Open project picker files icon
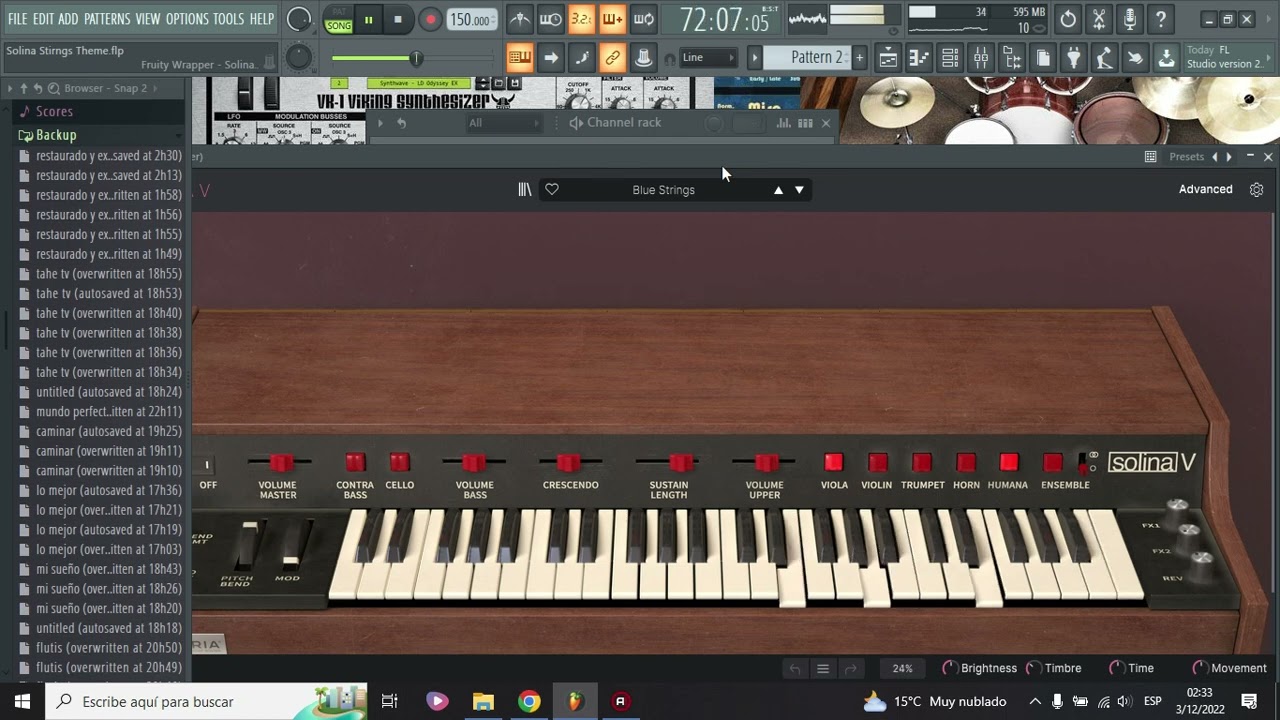Image resolution: width=1280 pixels, height=720 pixels. point(1043,58)
